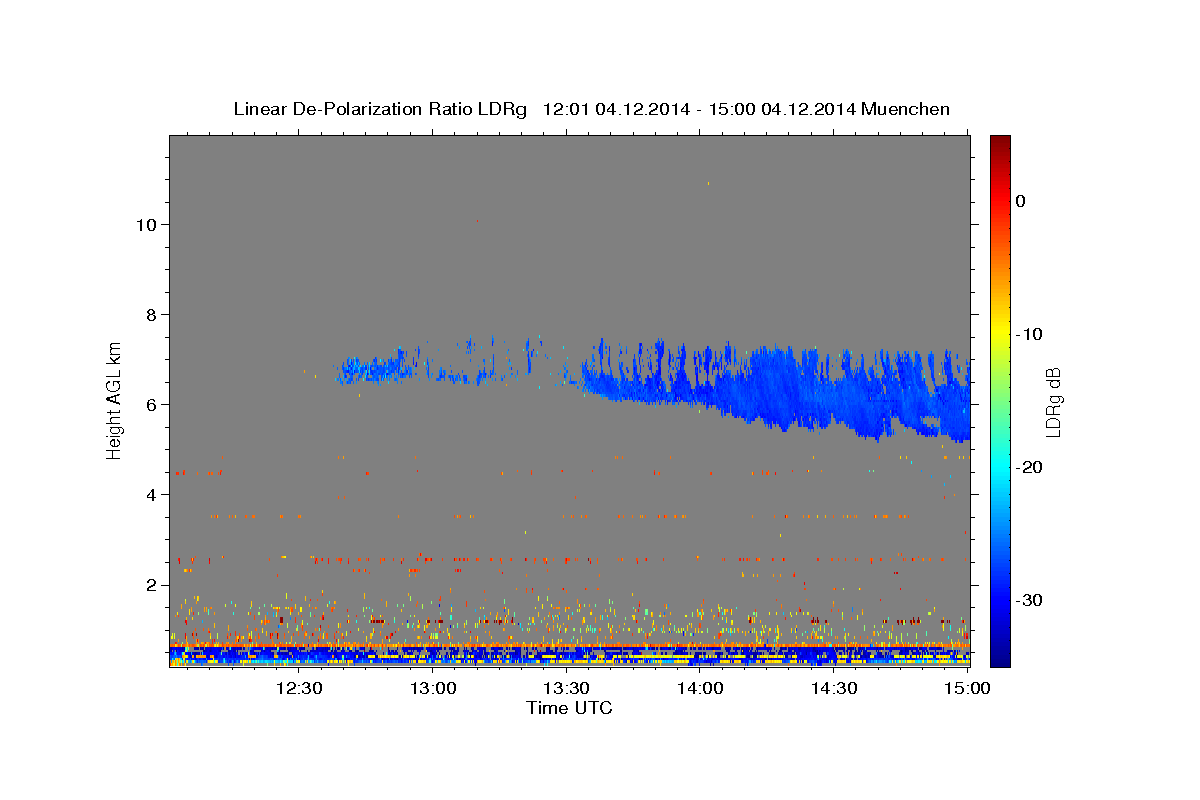Click the 'Time UTC' axis label
The width and height of the screenshot is (1200, 800).
tap(569, 708)
